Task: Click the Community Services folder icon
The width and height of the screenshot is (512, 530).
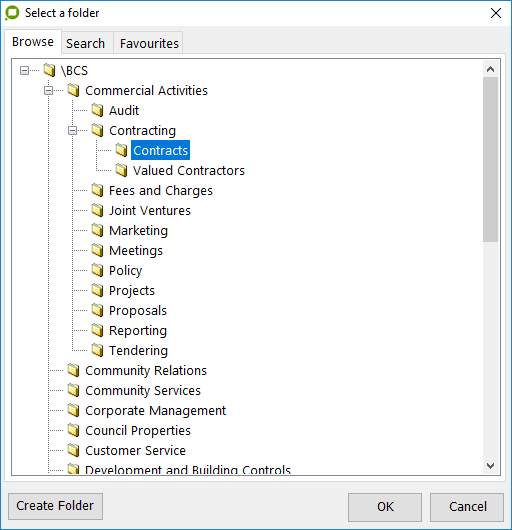Action: coord(73,390)
